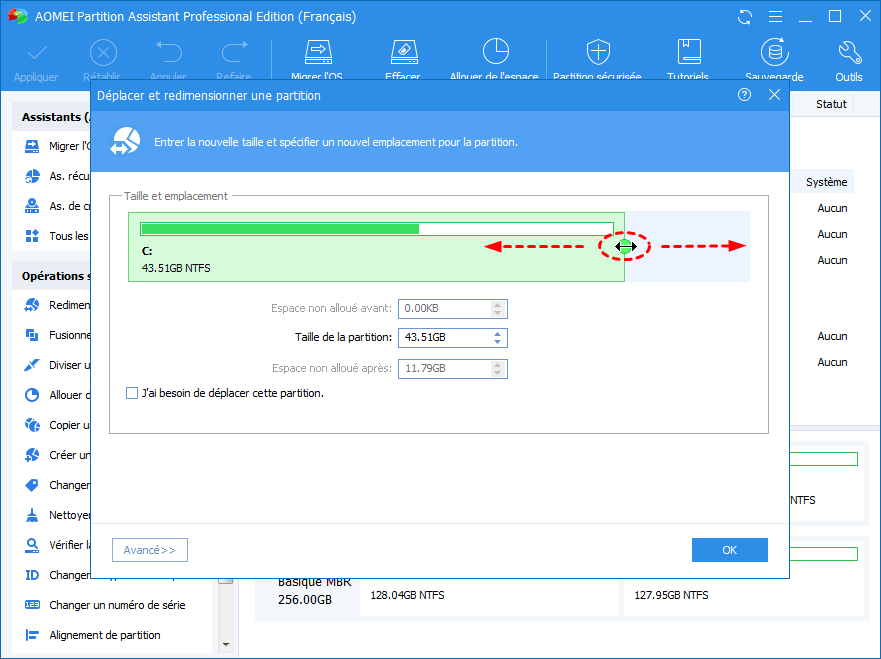Select Changer un numéro de série operation
Viewport: 881px width, 659px height.
(x=117, y=605)
